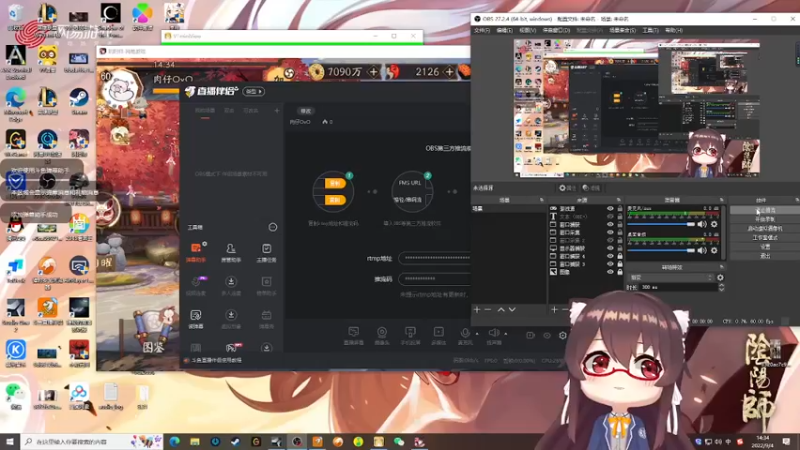The width and height of the screenshot is (800, 450).
Task: Open source 属性 (Properties) button above docks
Action: (567, 188)
